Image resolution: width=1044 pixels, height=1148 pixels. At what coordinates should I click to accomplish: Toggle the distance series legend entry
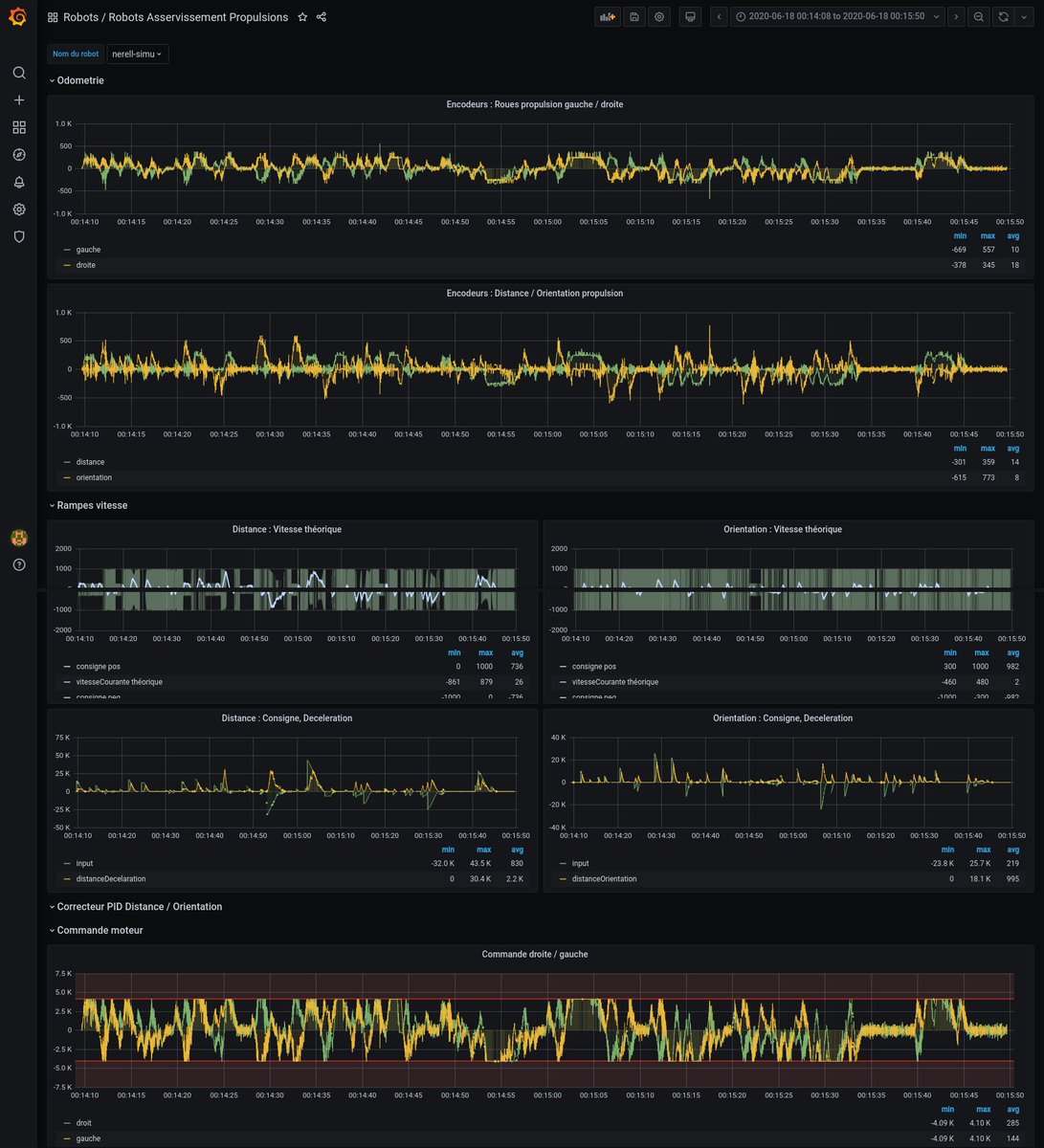click(x=90, y=462)
